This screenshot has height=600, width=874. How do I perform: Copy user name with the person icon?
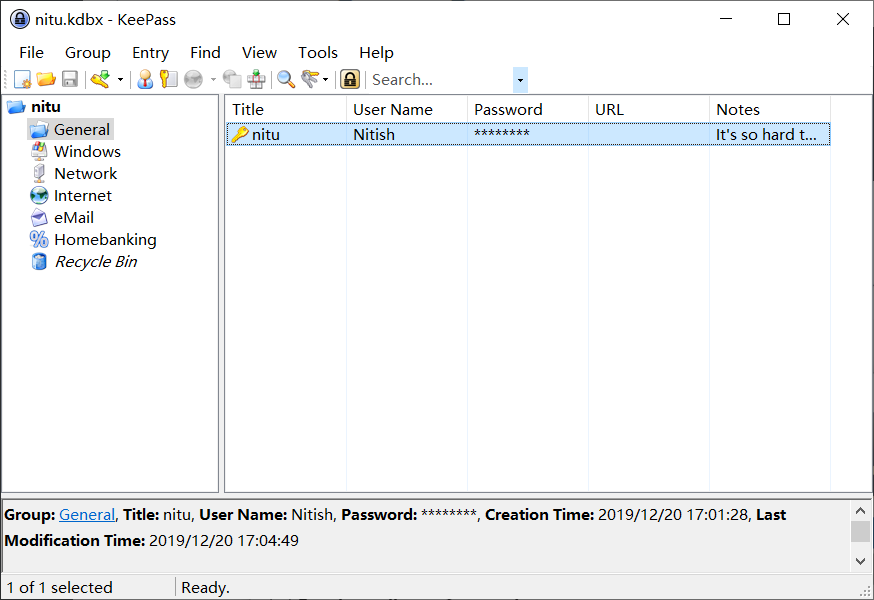click(x=145, y=80)
